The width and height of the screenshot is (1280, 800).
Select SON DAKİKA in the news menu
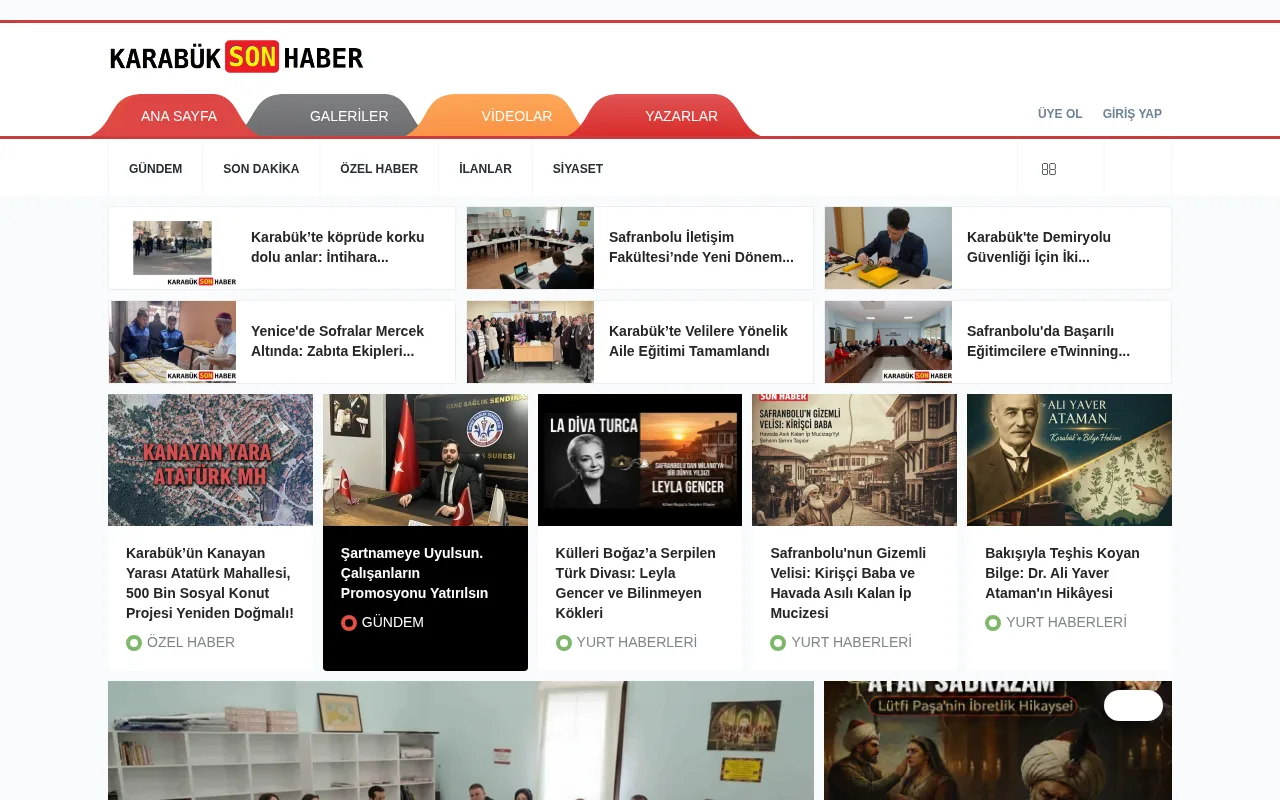(x=261, y=168)
